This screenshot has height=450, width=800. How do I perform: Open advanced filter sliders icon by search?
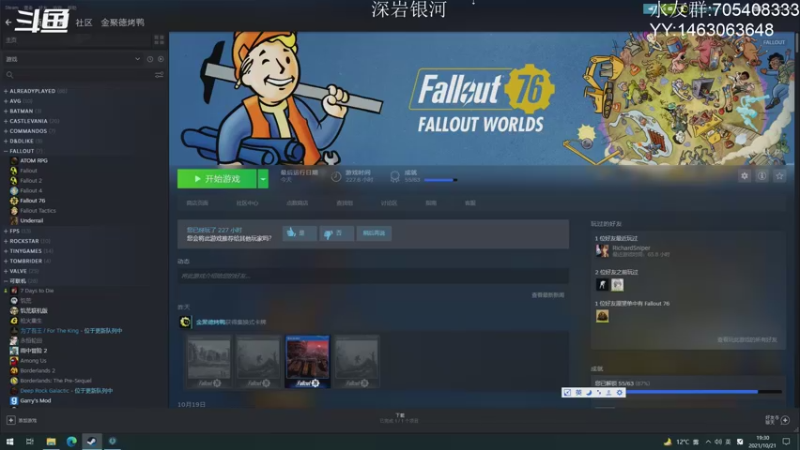(x=159, y=75)
